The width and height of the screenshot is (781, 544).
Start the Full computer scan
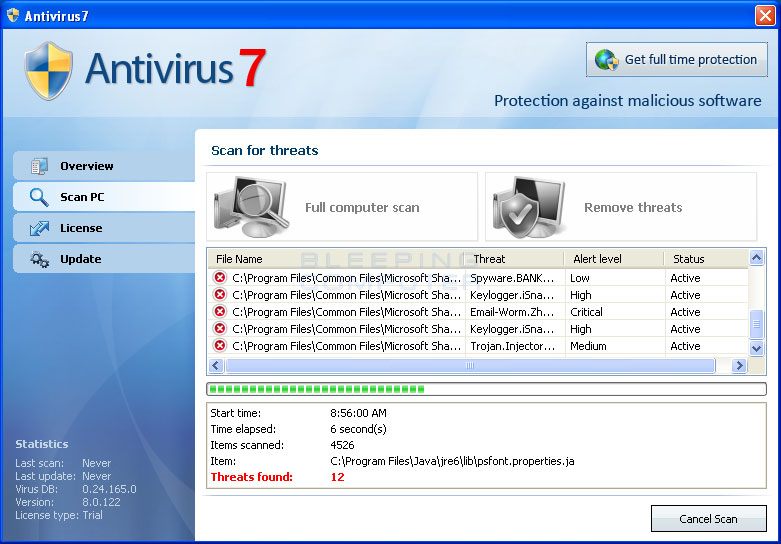(x=342, y=207)
